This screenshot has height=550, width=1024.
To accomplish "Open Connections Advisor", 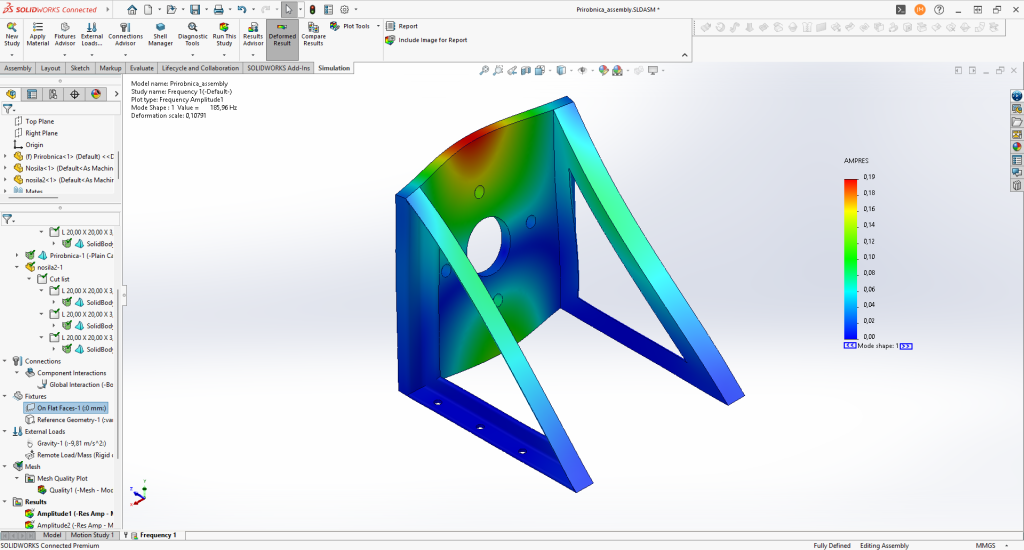I will pos(125,34).
